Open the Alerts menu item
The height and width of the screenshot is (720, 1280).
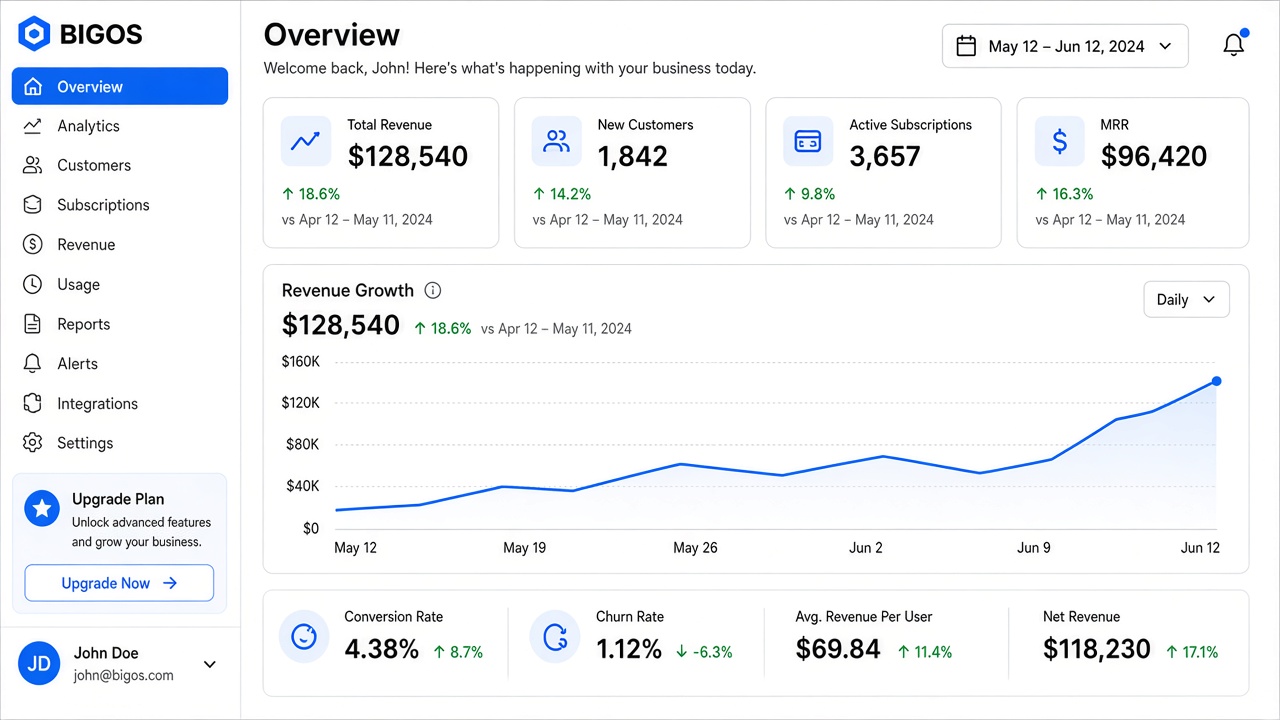click(120, 364)
